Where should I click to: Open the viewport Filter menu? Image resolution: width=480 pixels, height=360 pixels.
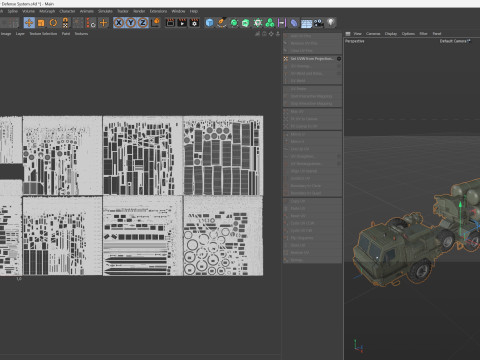click(x=423, y=34)
